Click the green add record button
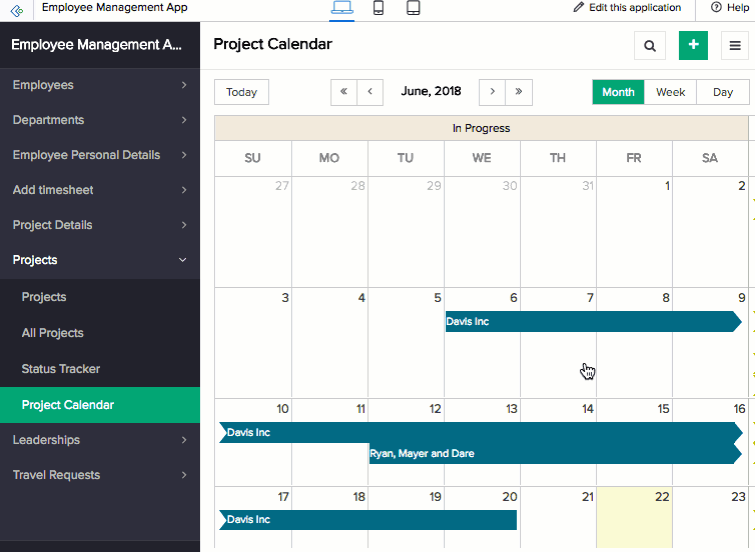The image size is (755, 552). coord(693,45)
